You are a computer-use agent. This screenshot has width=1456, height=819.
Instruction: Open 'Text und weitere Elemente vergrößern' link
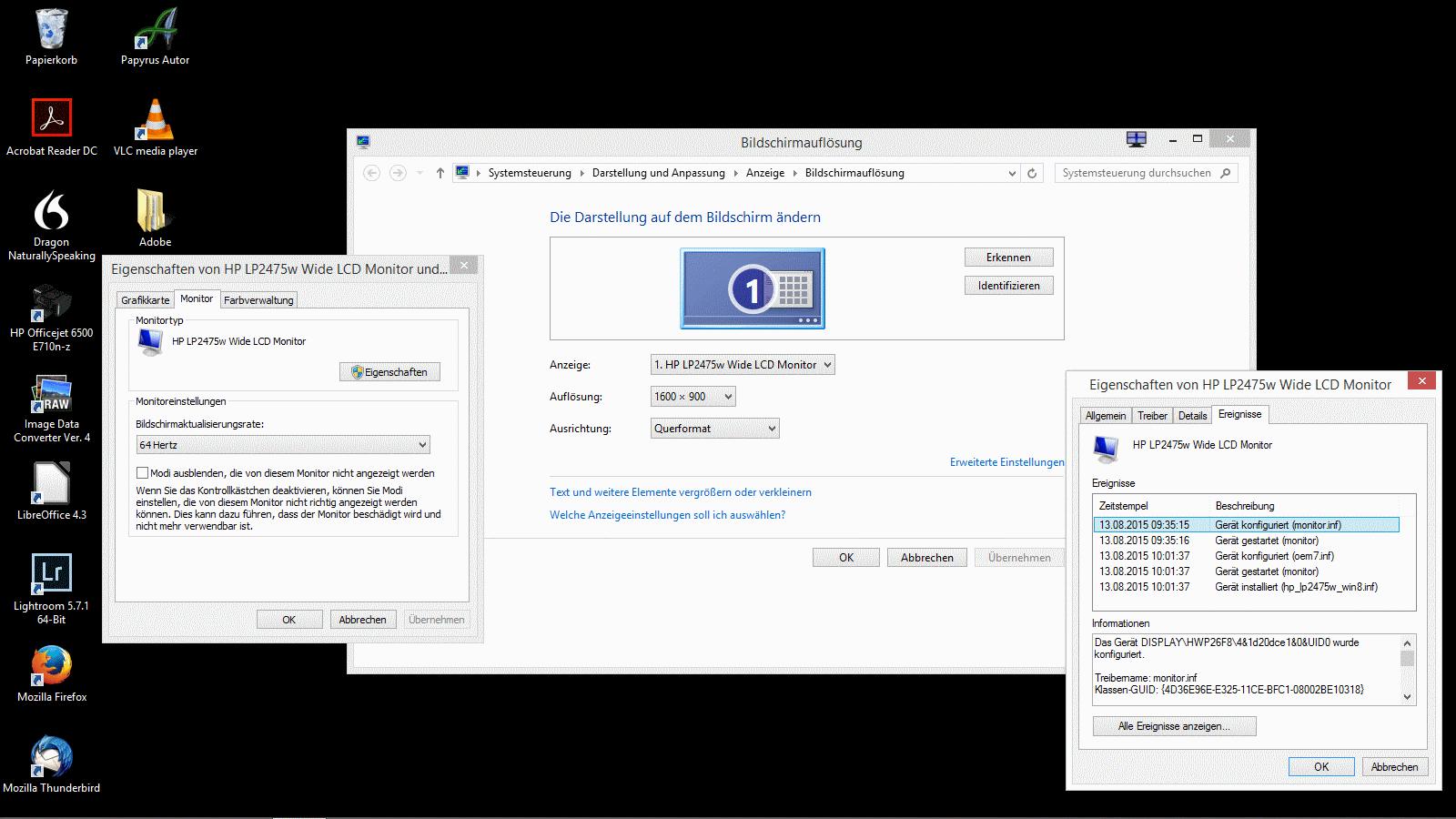[x=681, y=492]
